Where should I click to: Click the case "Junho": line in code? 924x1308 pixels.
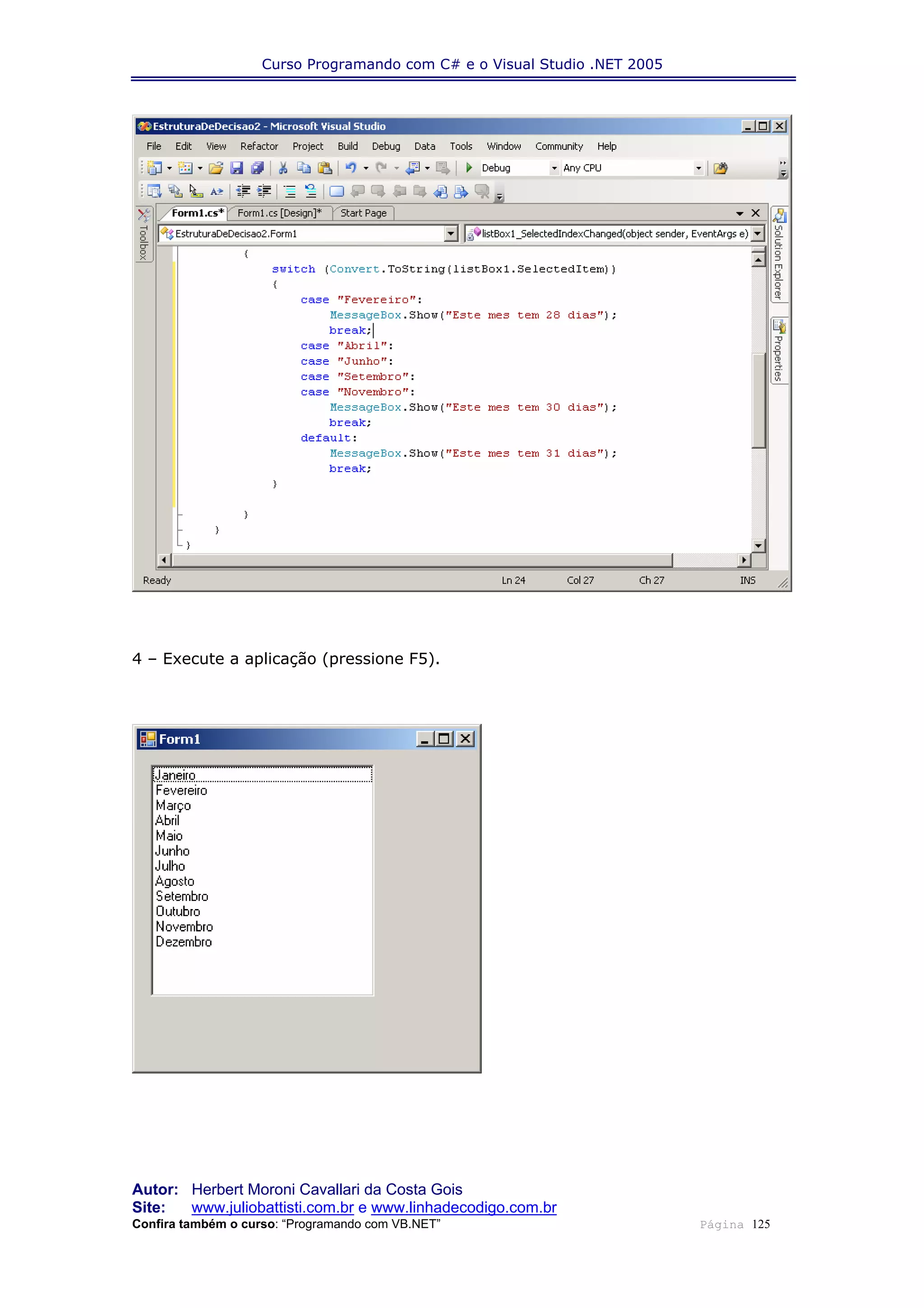coord(346,361)
